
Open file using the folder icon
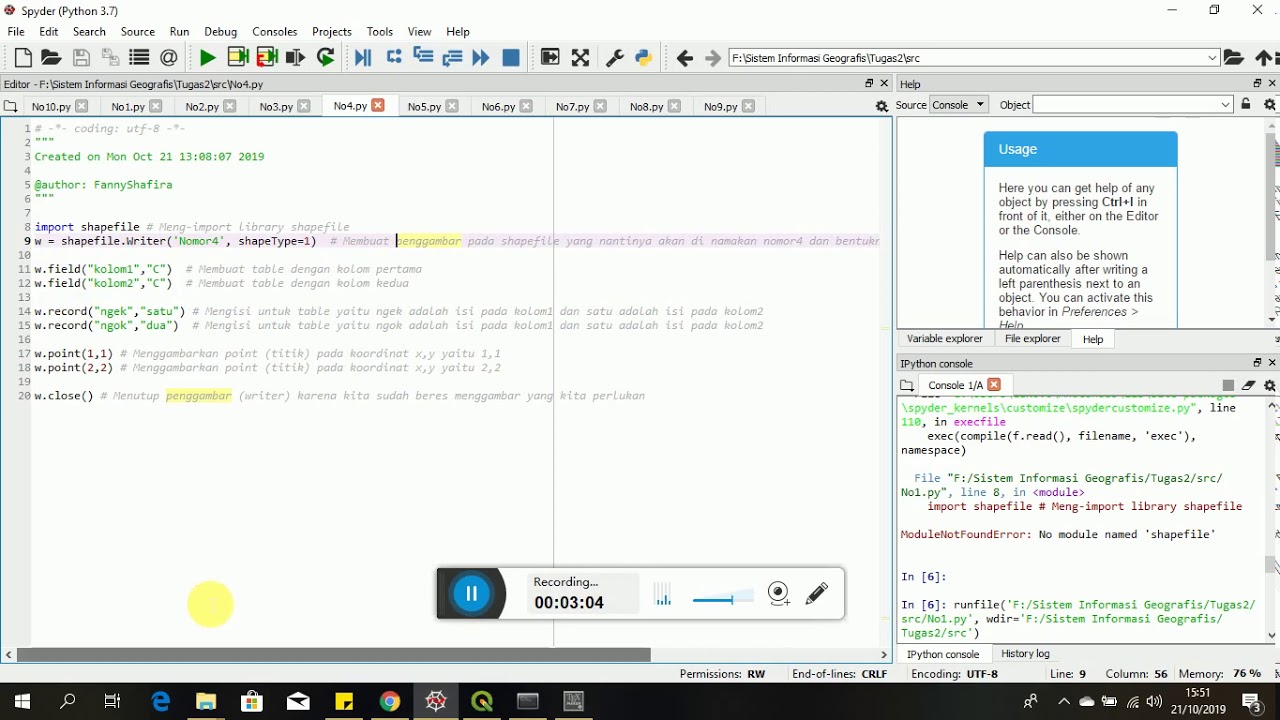[52, 58]
